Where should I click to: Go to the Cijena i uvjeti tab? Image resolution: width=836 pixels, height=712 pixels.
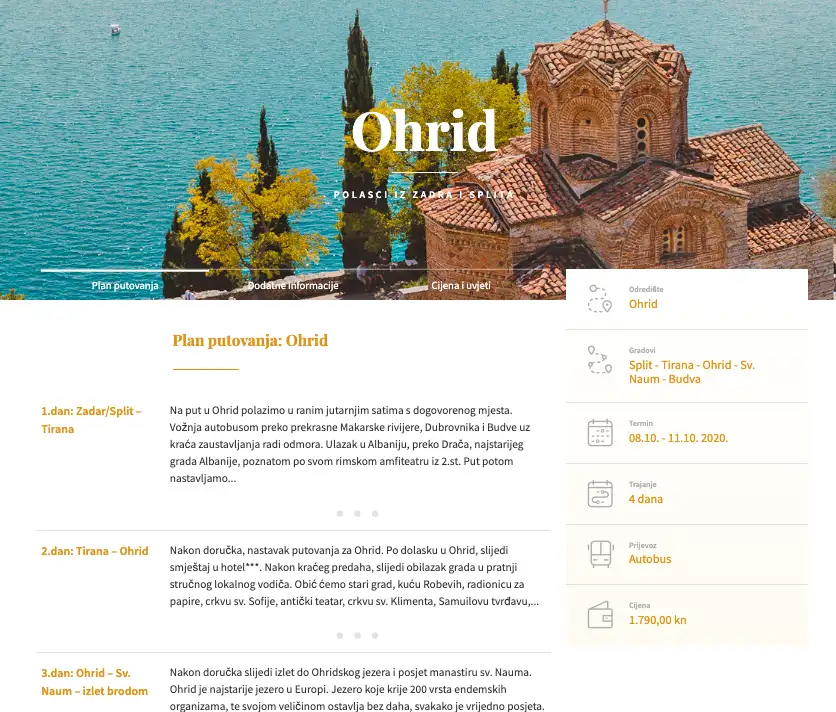460,285
